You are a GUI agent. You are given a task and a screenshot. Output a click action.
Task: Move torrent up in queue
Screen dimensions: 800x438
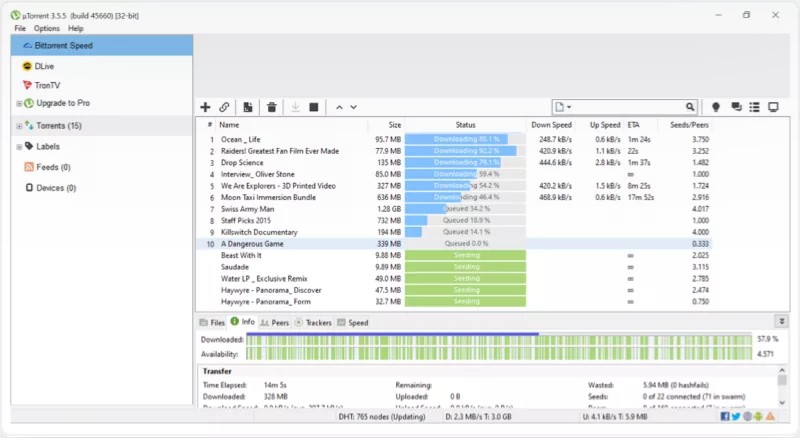coord(339,107)
